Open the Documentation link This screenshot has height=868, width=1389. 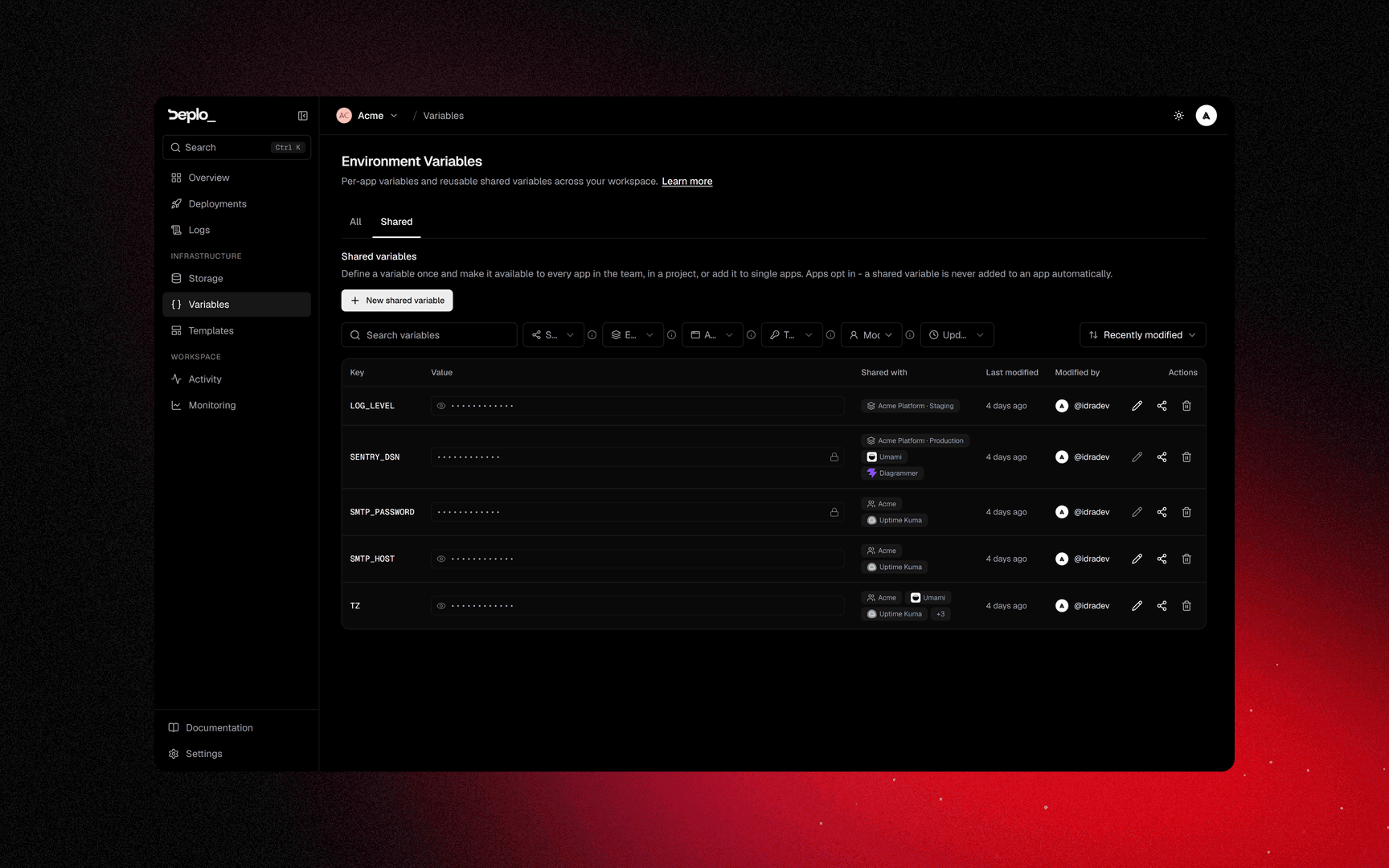236,727
